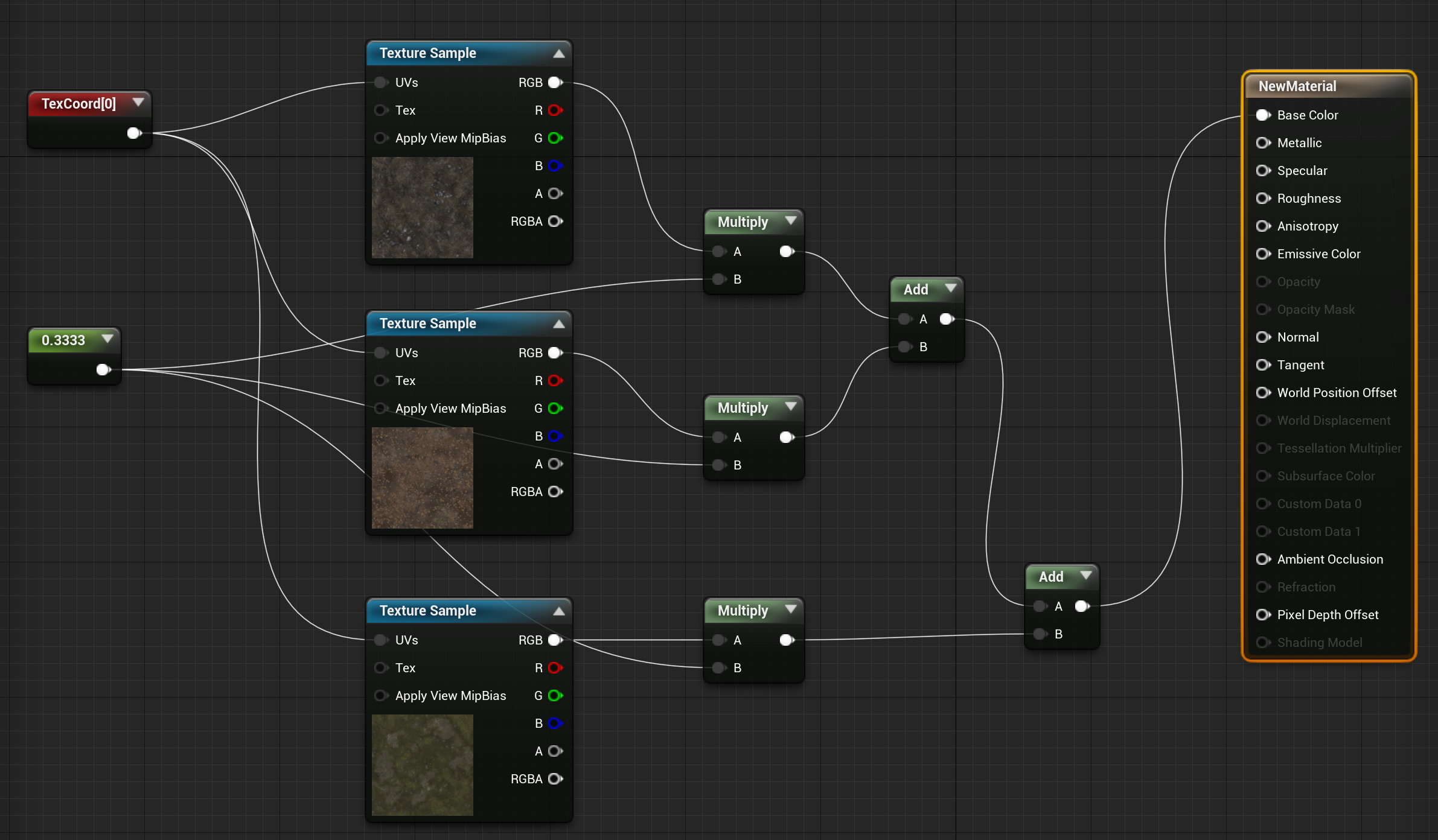This screenshot has height=840, width=1438.
Task: Click the Emissive Color input pin
Action: click(x=1263, y=254)
